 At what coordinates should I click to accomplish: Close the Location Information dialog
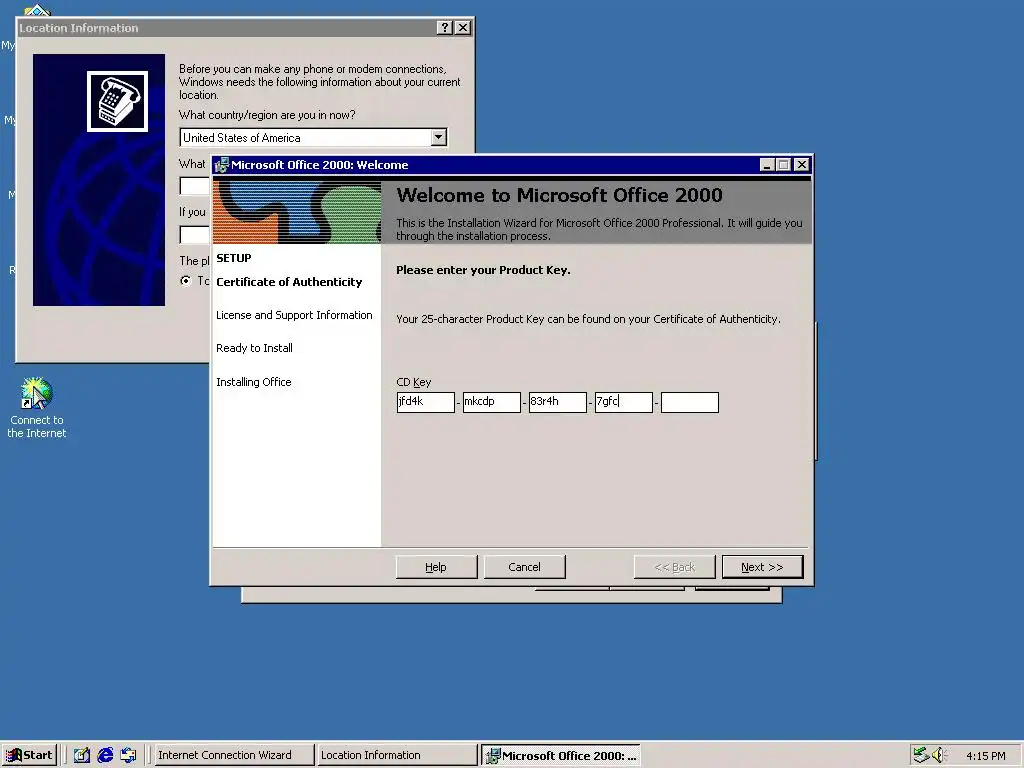coord(462,27)
